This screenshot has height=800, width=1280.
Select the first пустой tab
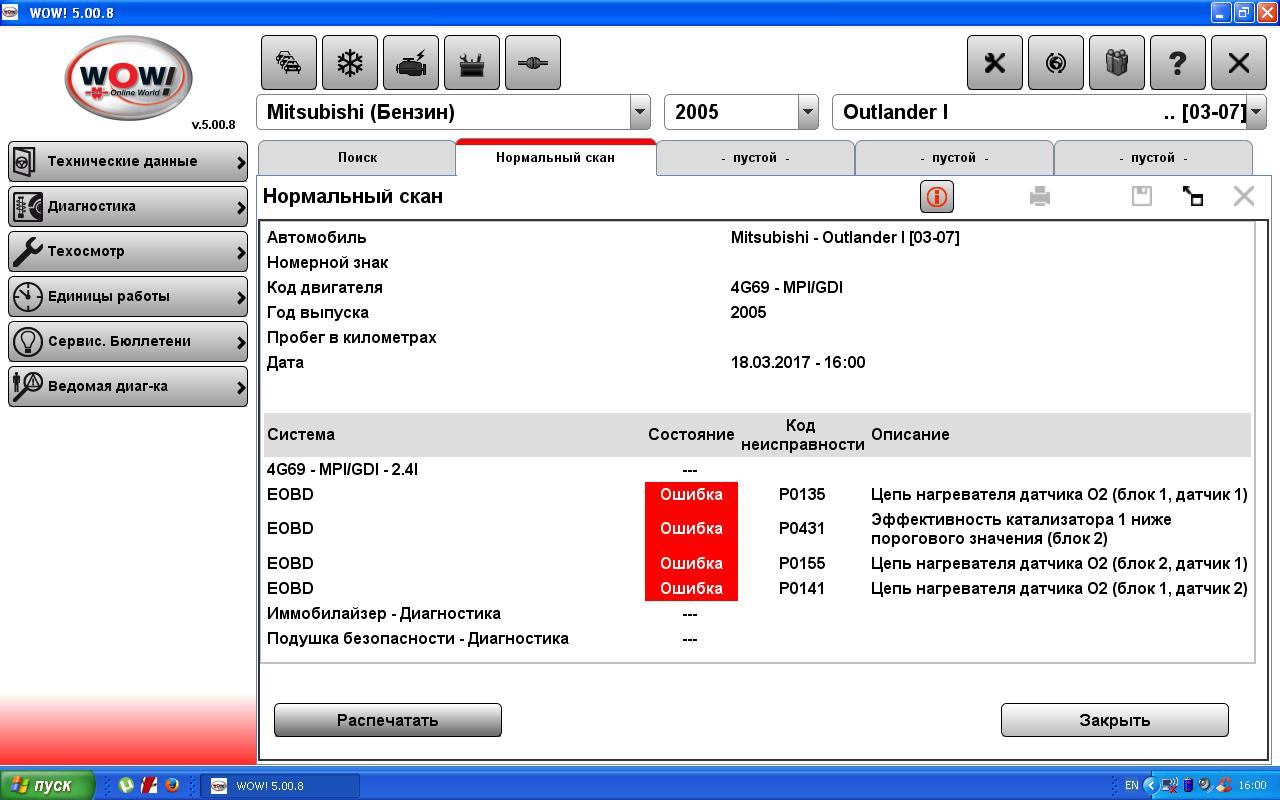coord(755,158)
